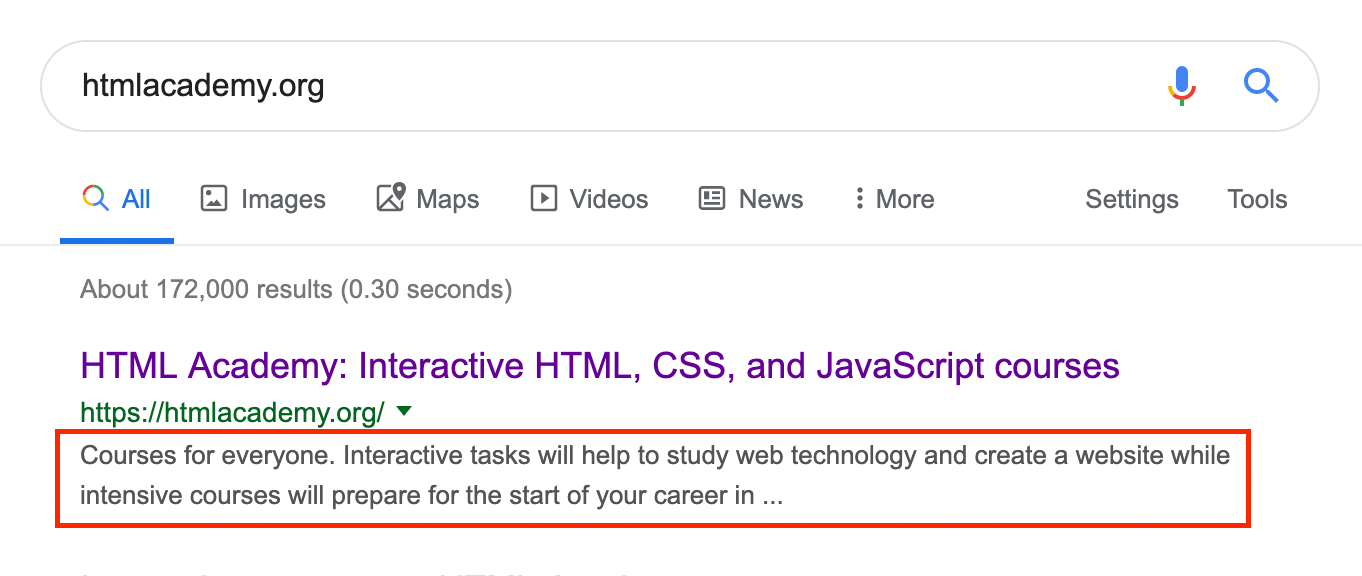Click the blue magnifying glass search icon

(1261, 86)
